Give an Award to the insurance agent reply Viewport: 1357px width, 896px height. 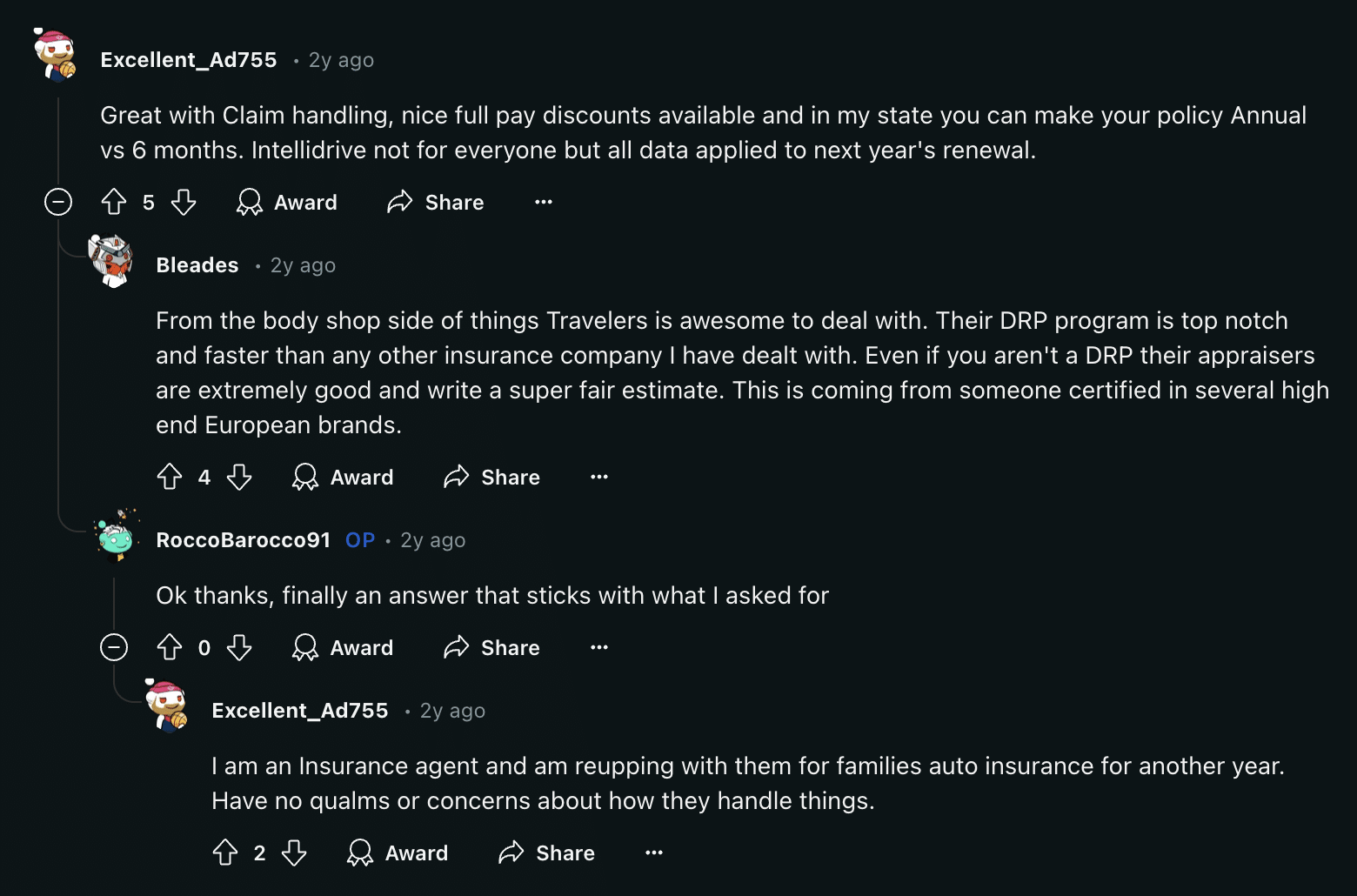[398, 853]
